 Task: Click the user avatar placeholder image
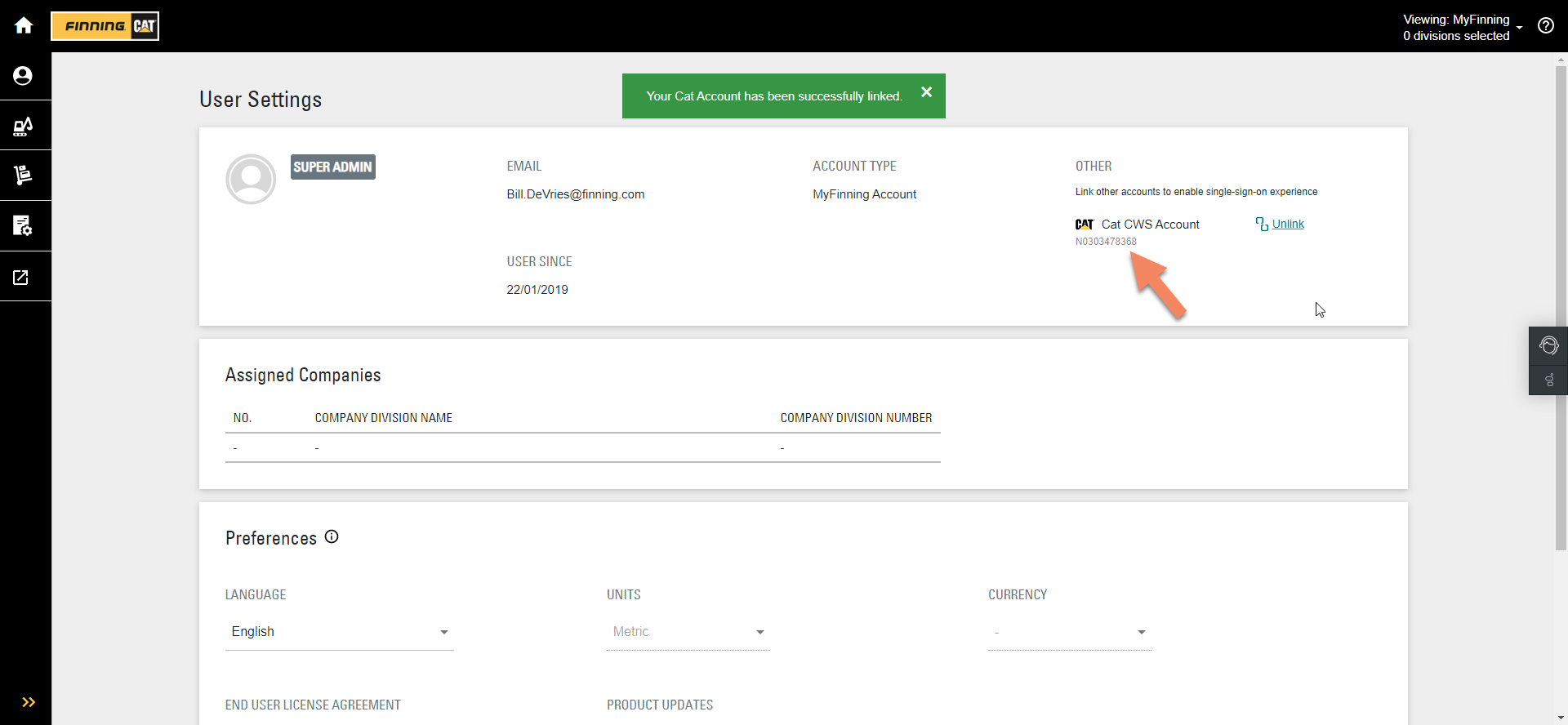point(251,179)
